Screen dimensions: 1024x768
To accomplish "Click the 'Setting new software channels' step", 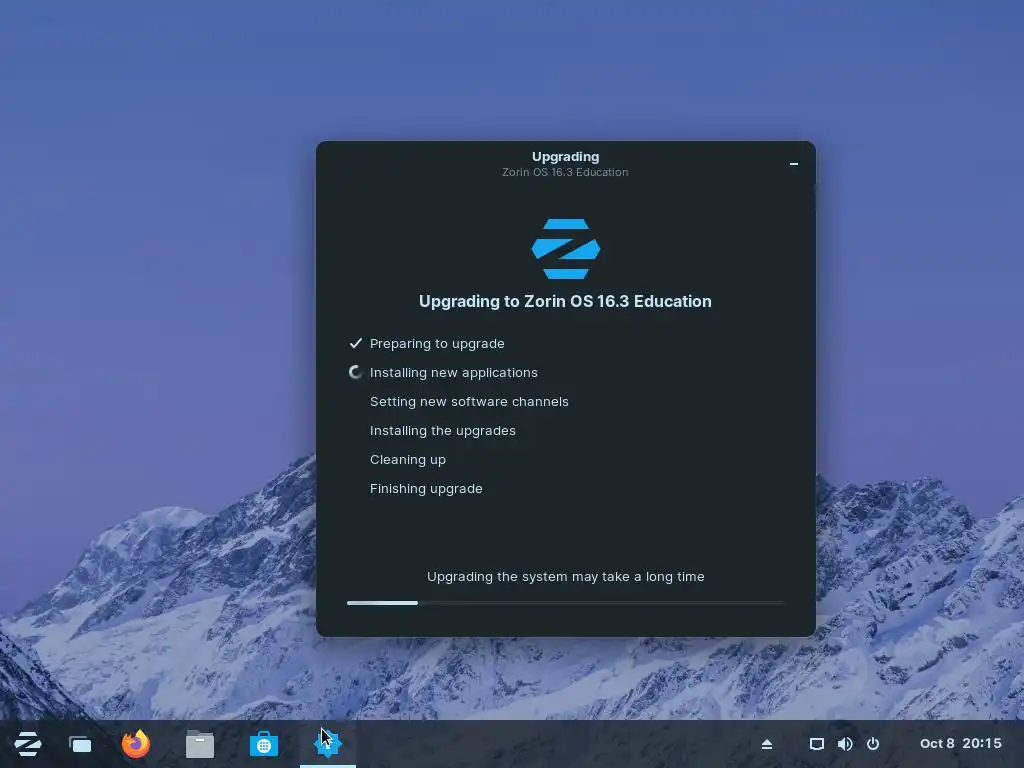I will pyautogui.click(x=469, y=402).
